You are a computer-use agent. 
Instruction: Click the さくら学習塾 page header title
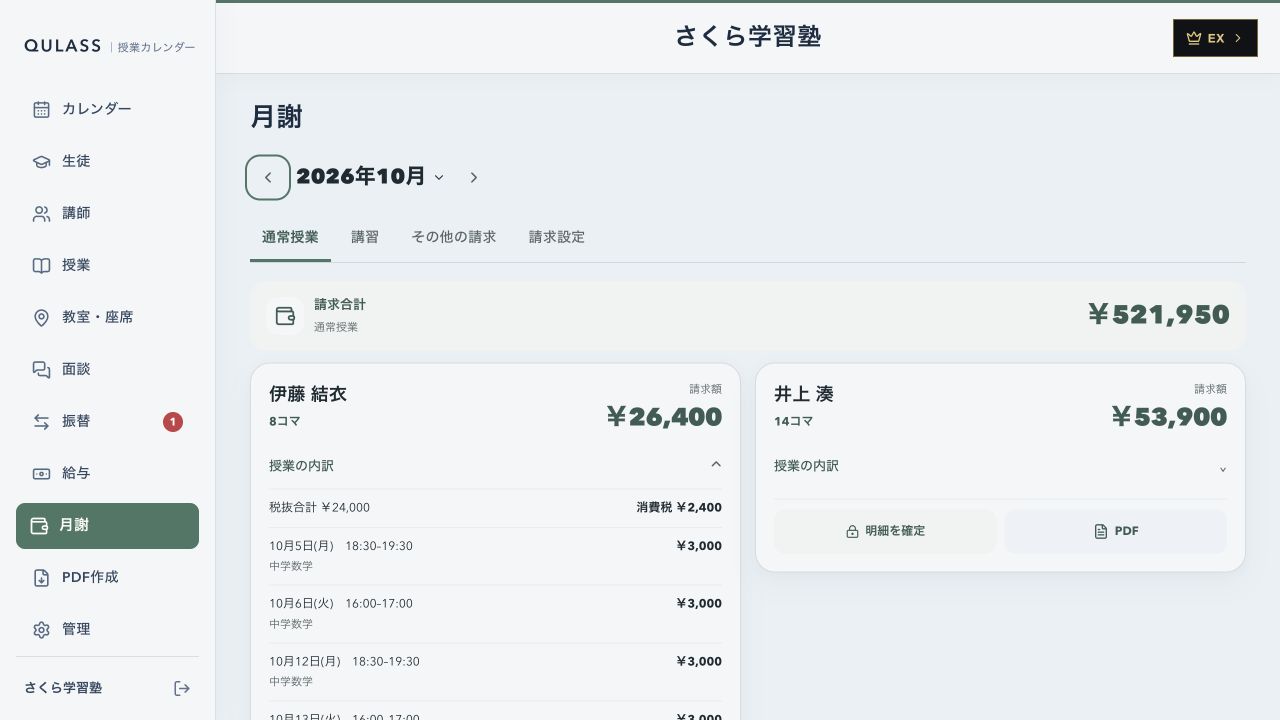[x=748, y=37]
